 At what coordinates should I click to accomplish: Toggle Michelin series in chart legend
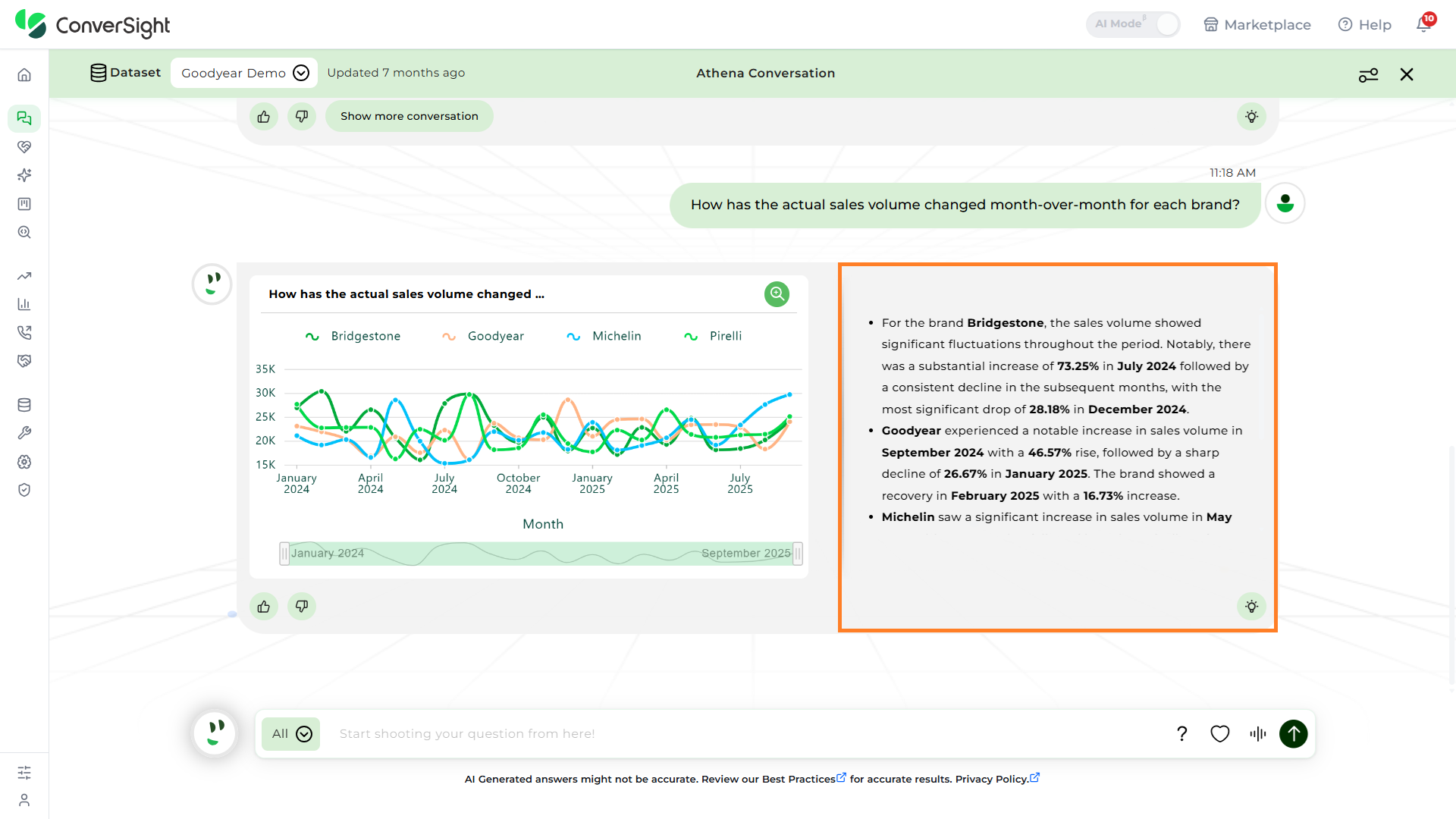pyautogui.click(x=604, y=336)
